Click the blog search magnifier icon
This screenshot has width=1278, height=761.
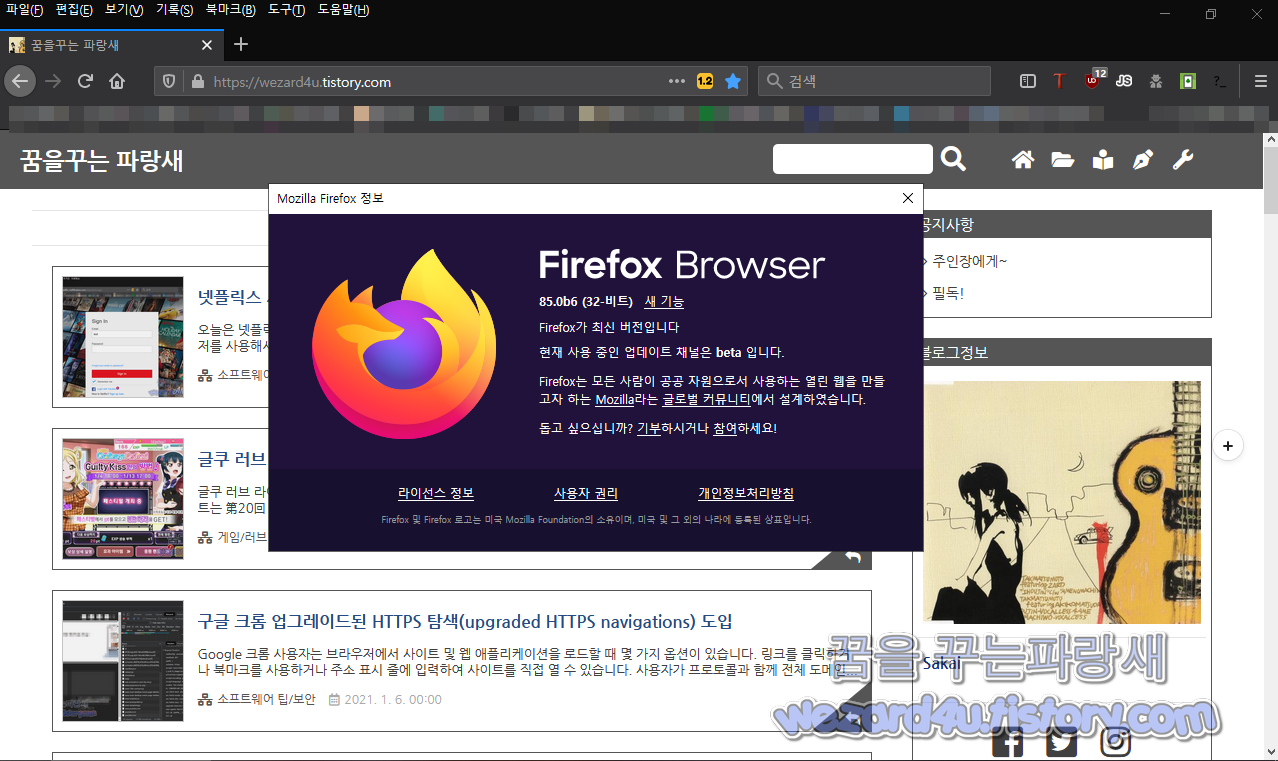954,159
